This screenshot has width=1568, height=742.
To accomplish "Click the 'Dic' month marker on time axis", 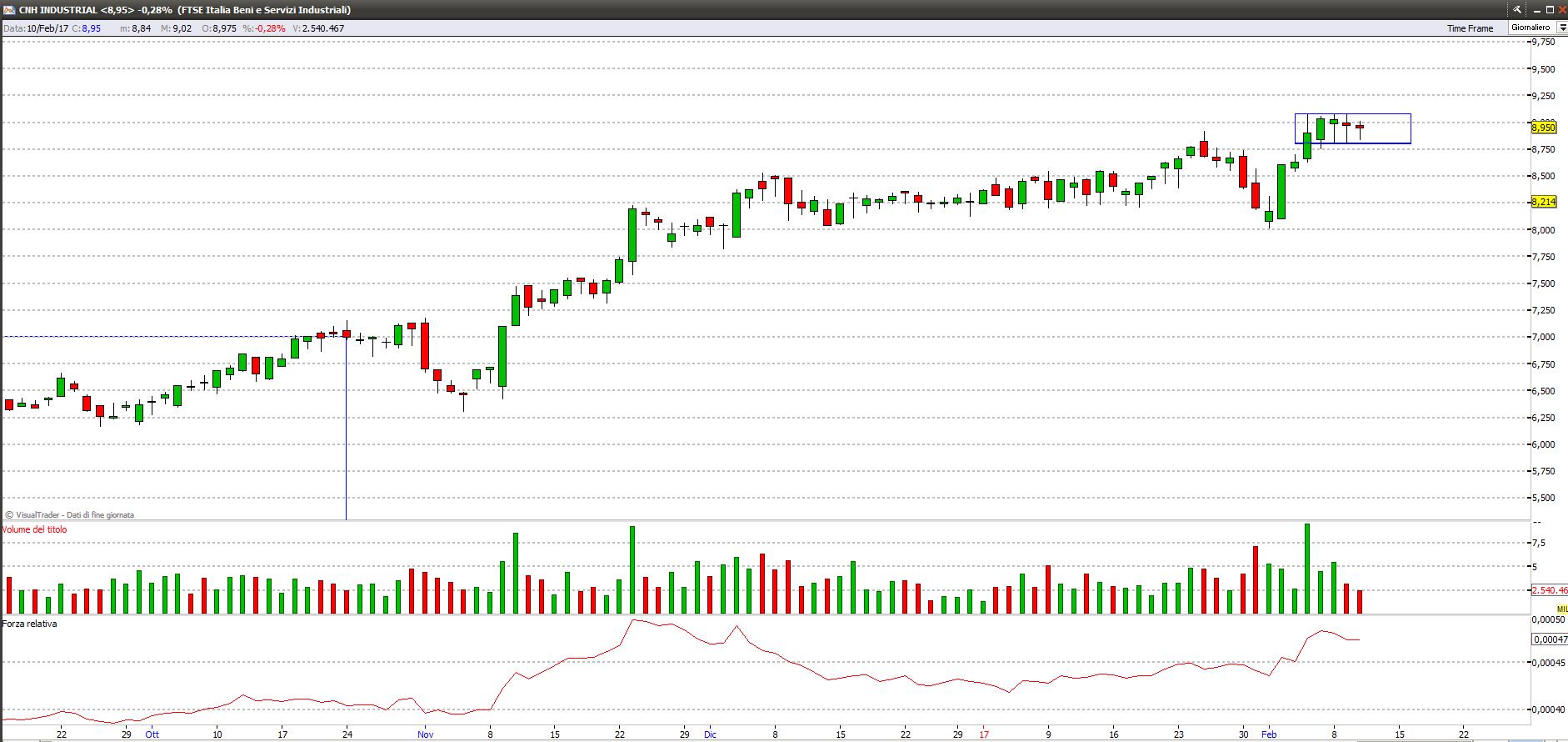I will point(710,734).
